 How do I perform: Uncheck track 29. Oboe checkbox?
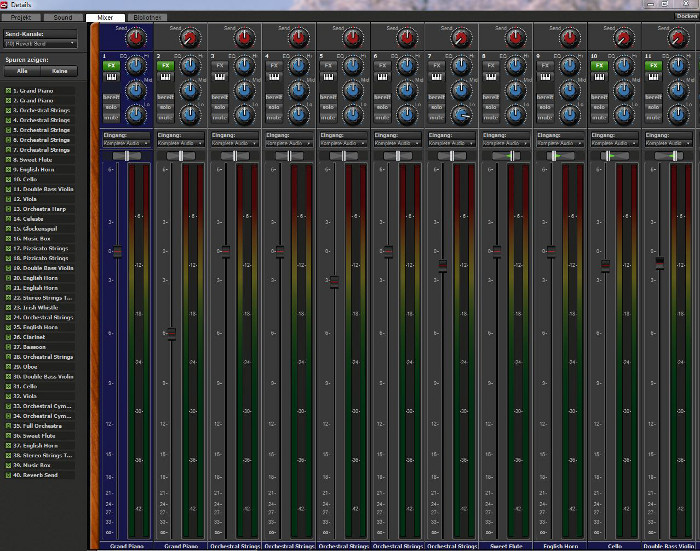(x=8, y=367)
